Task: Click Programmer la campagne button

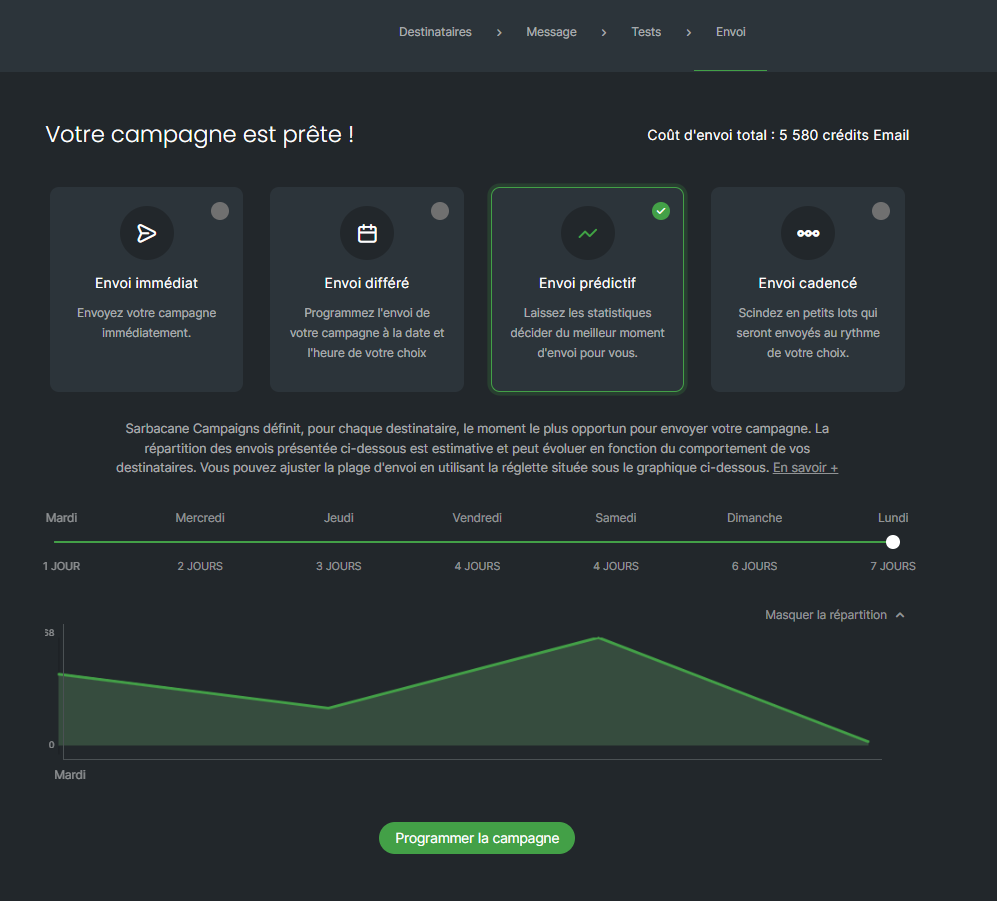Action: click(x=477, y=838)
